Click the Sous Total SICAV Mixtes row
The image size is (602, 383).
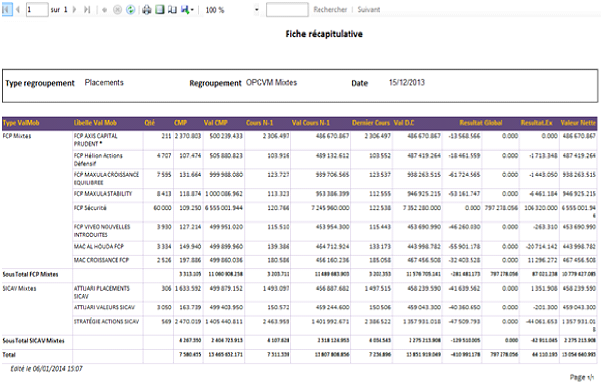click(x=299, y=341)
